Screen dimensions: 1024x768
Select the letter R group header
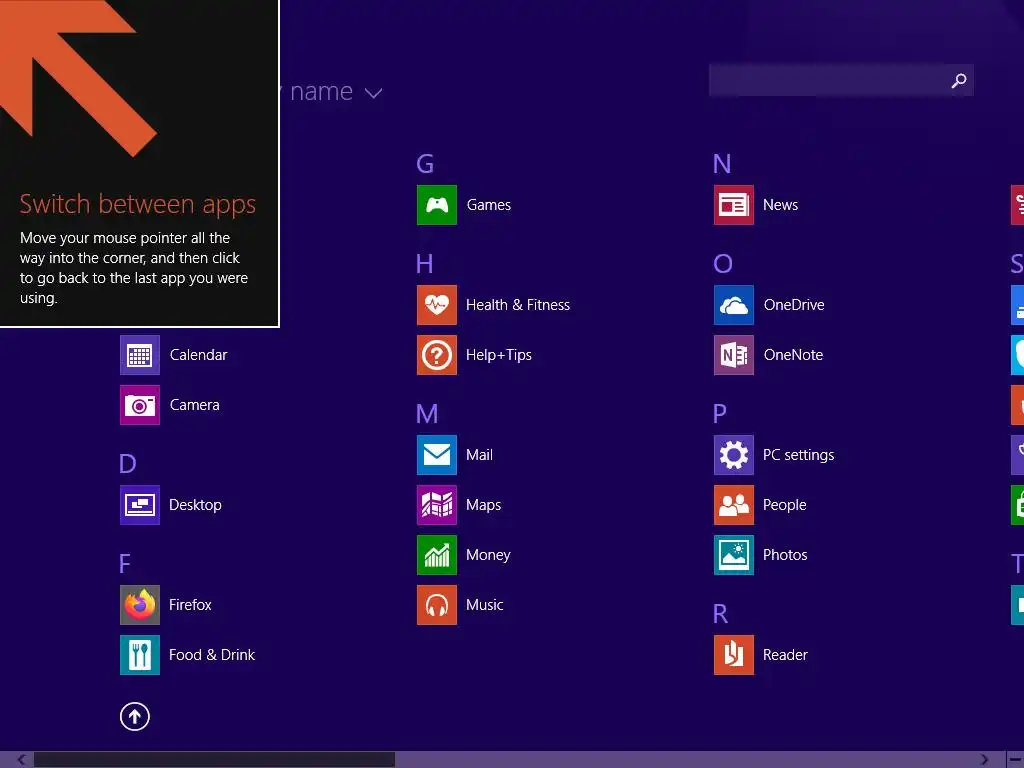720,614
